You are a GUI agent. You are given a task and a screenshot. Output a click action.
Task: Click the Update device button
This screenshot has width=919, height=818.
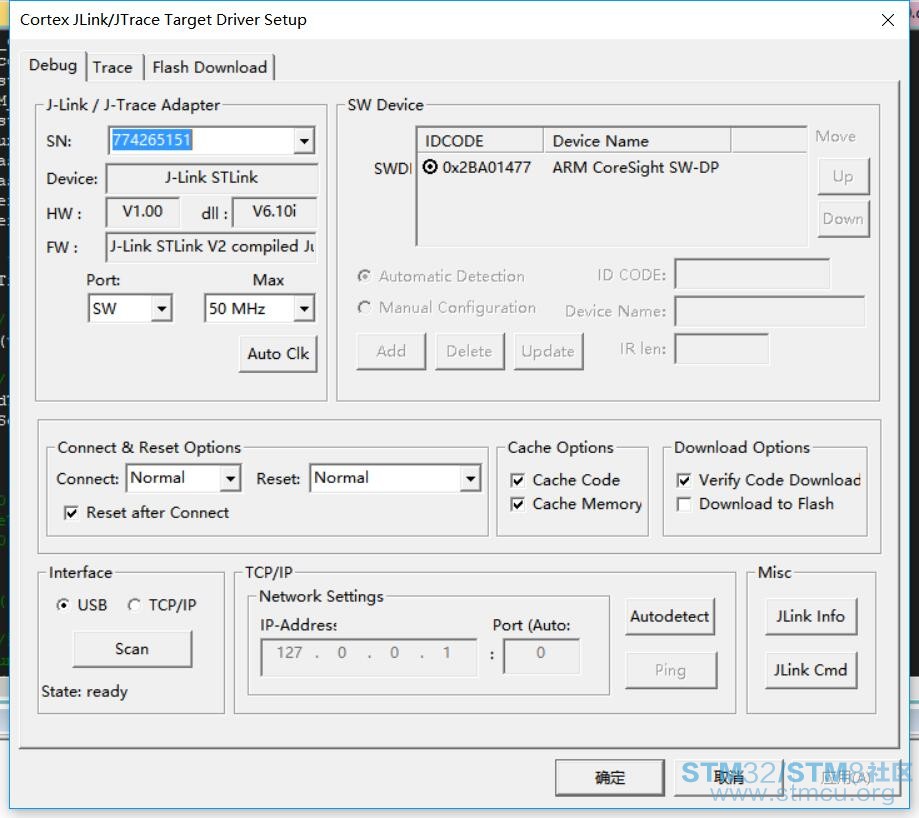[x=548, y=352]
